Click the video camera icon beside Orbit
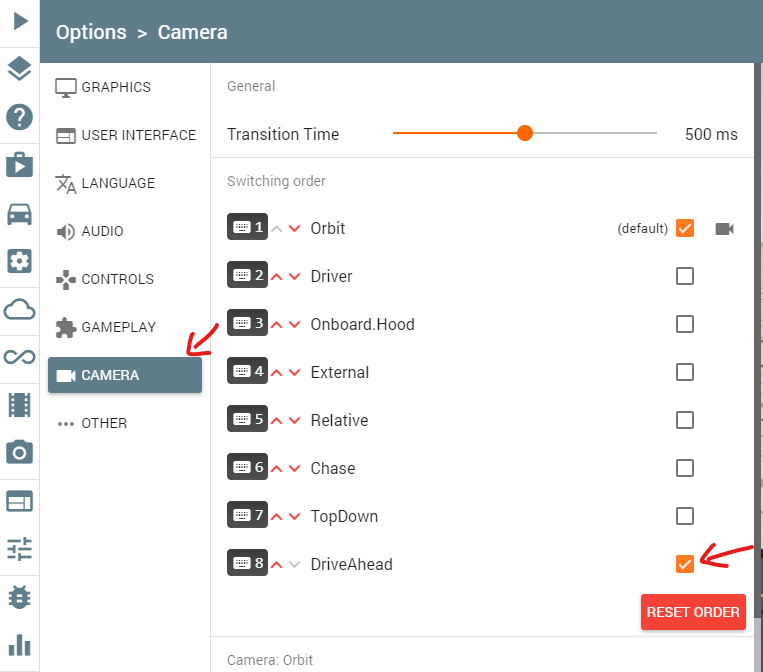The image size is (763, 672). click(x=725, y=229)
